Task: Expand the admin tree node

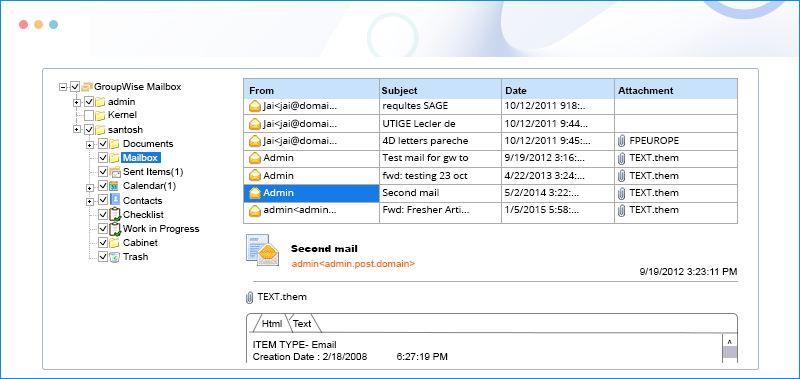Action: coord(77,102)
